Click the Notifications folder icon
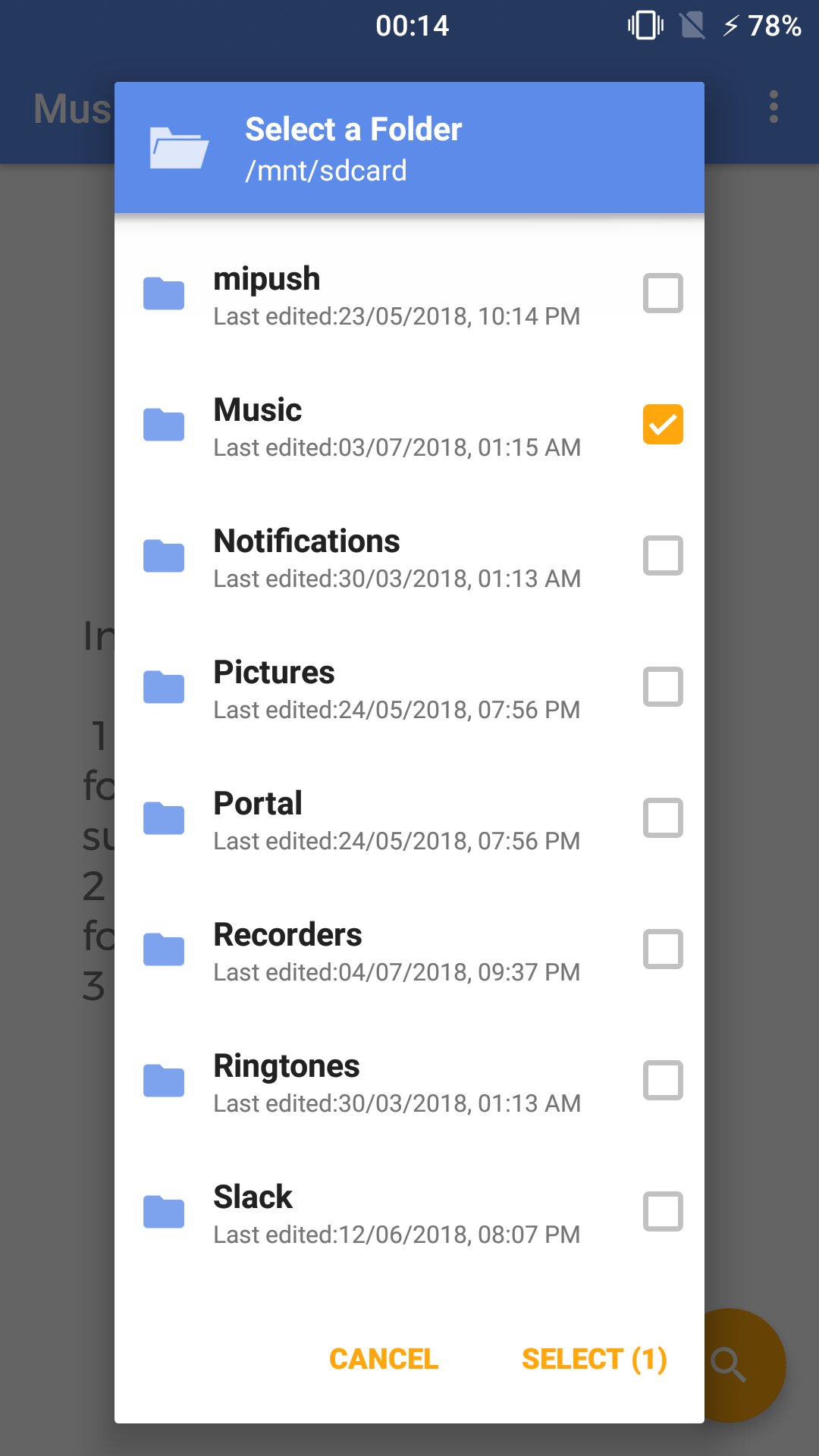This screenshot has width=819, height=1456. (164, 555)
